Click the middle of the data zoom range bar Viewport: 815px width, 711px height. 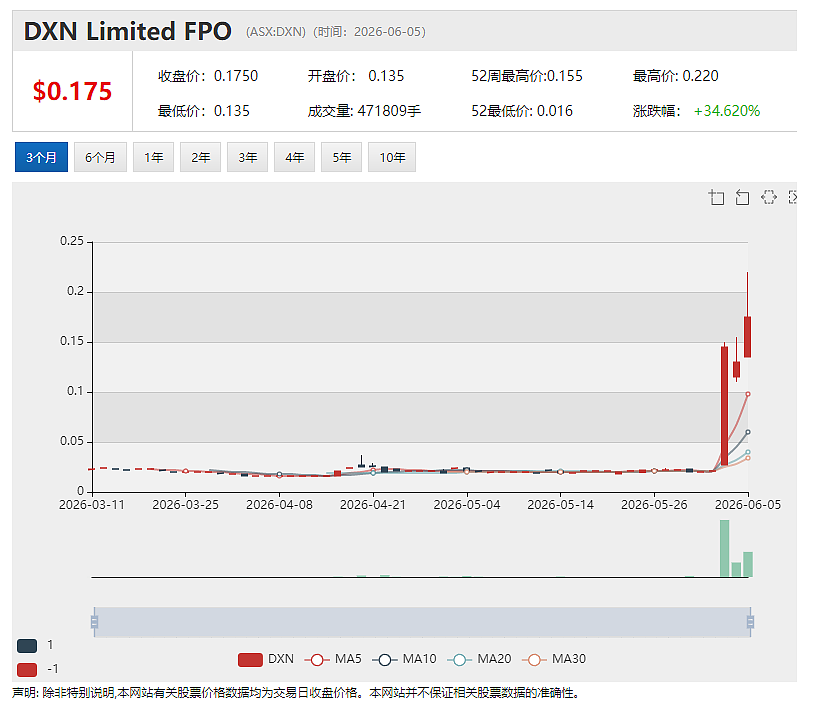pyautogui.click(x=422, y=622)
